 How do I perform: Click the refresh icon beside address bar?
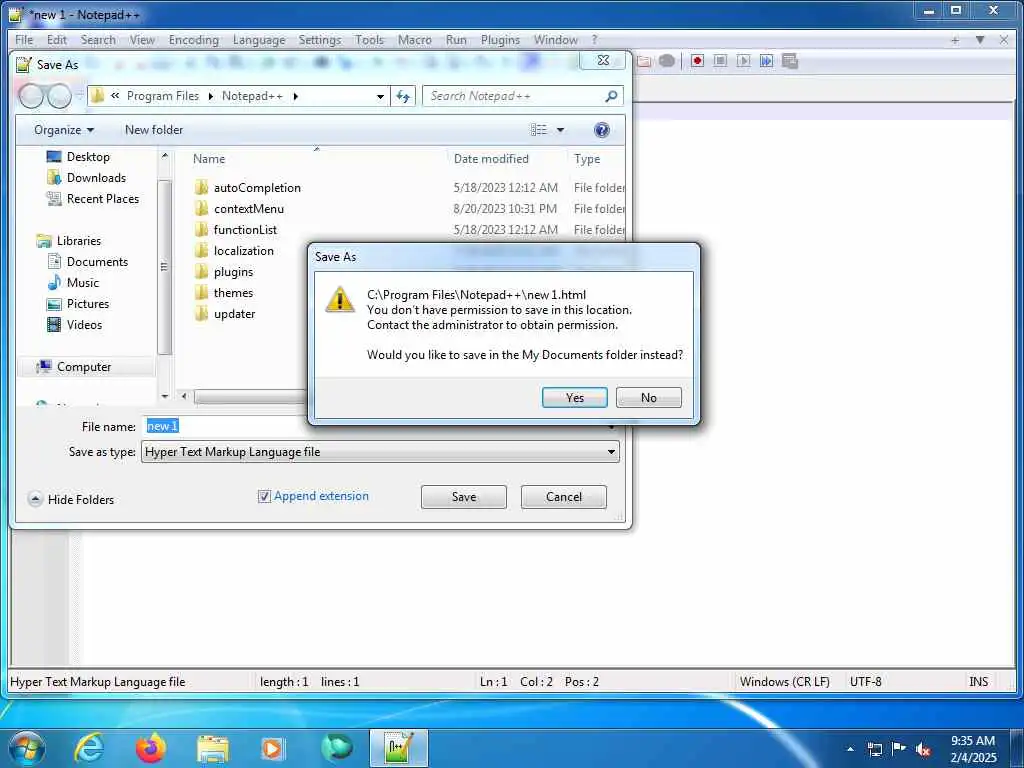tap(403, 97)
